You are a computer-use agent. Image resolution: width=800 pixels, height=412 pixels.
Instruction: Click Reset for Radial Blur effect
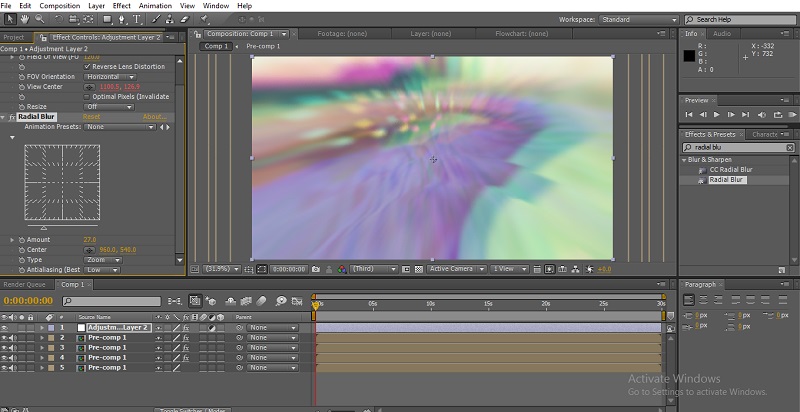(91, 117)
